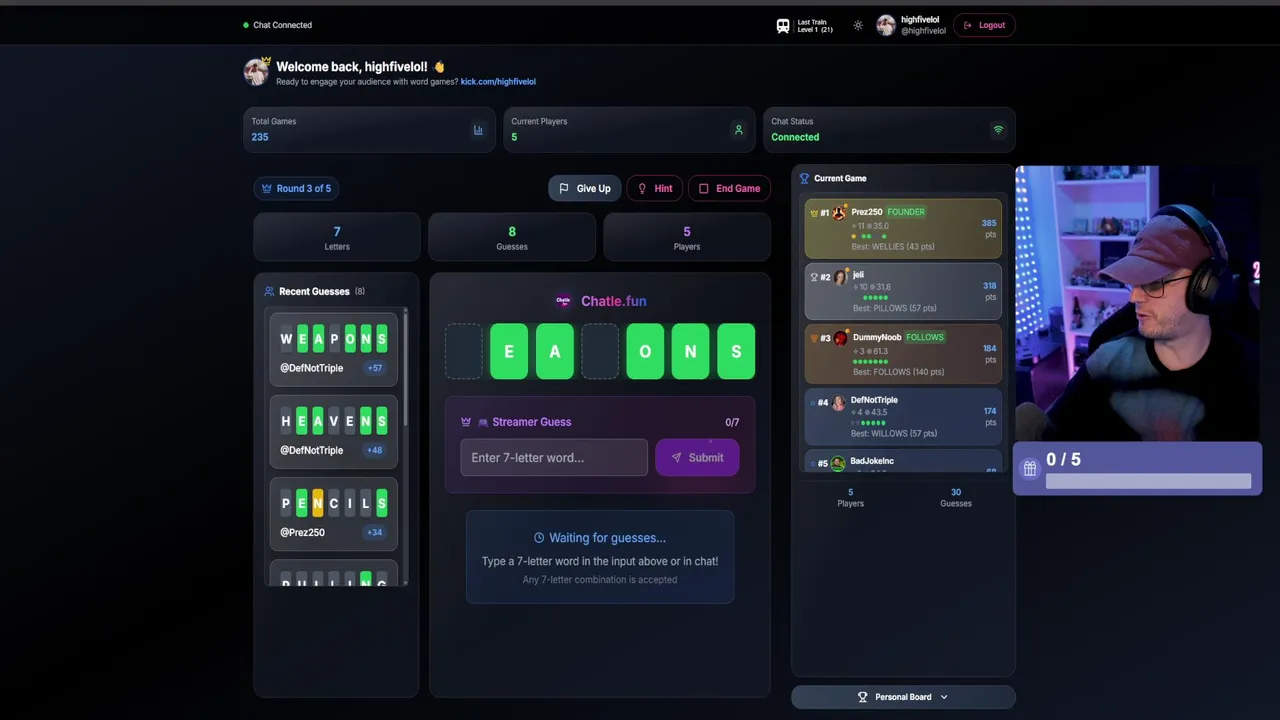Click the first empty letter tile

(464, 351)
